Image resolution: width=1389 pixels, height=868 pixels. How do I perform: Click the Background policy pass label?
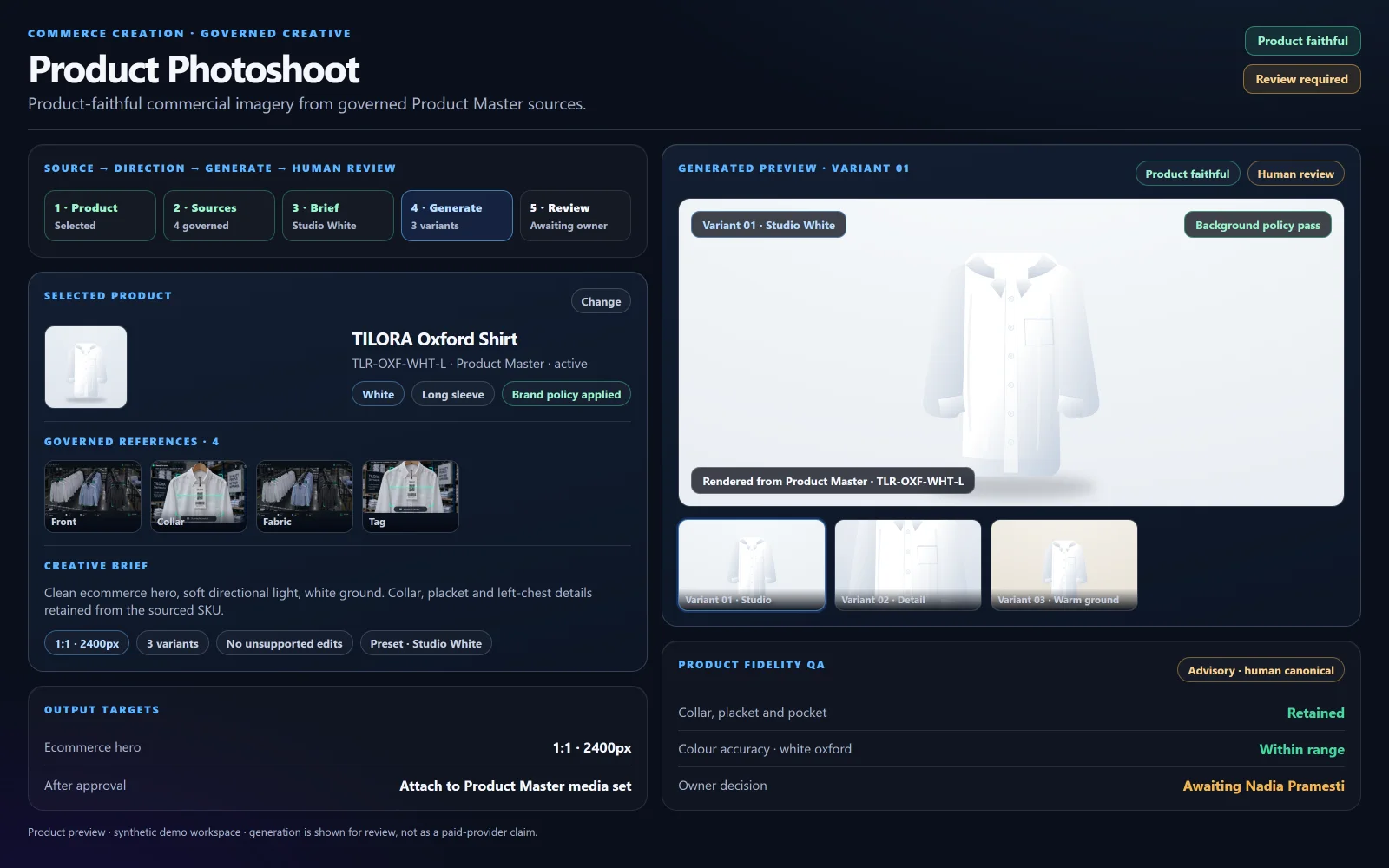pyautogui.click(x=1257, y=225)
